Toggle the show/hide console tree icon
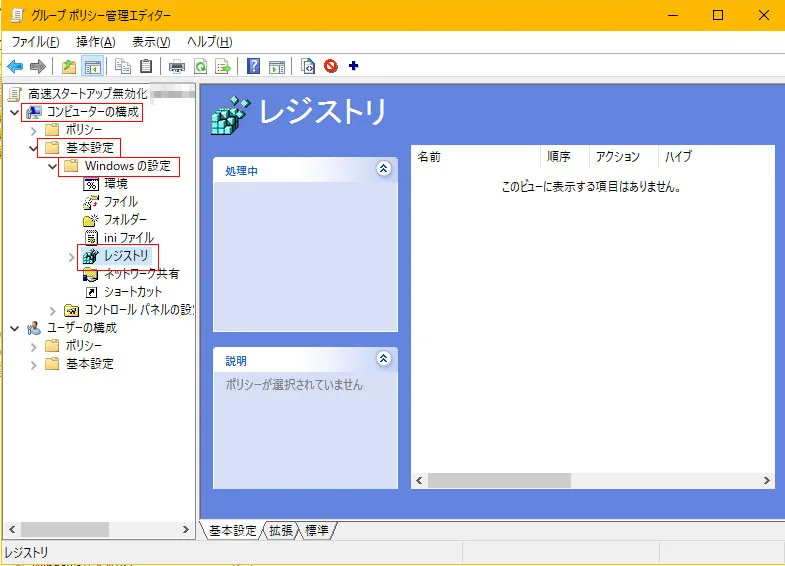 coord(92,67)
